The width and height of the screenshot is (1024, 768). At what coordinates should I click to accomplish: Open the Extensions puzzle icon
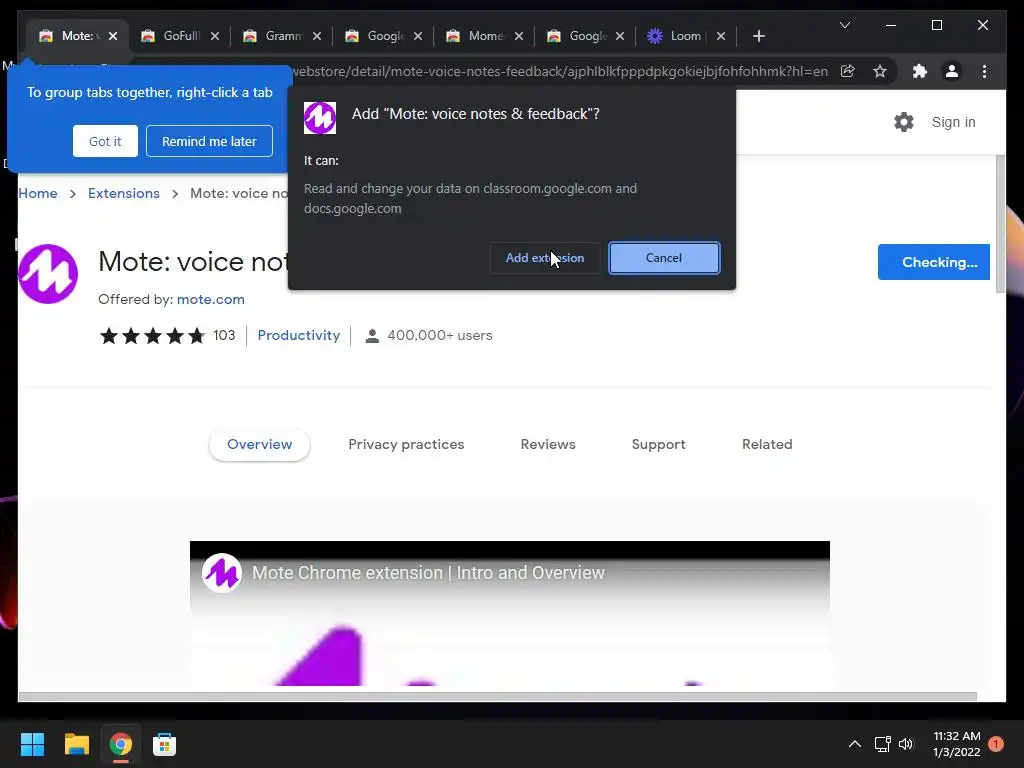920,71
